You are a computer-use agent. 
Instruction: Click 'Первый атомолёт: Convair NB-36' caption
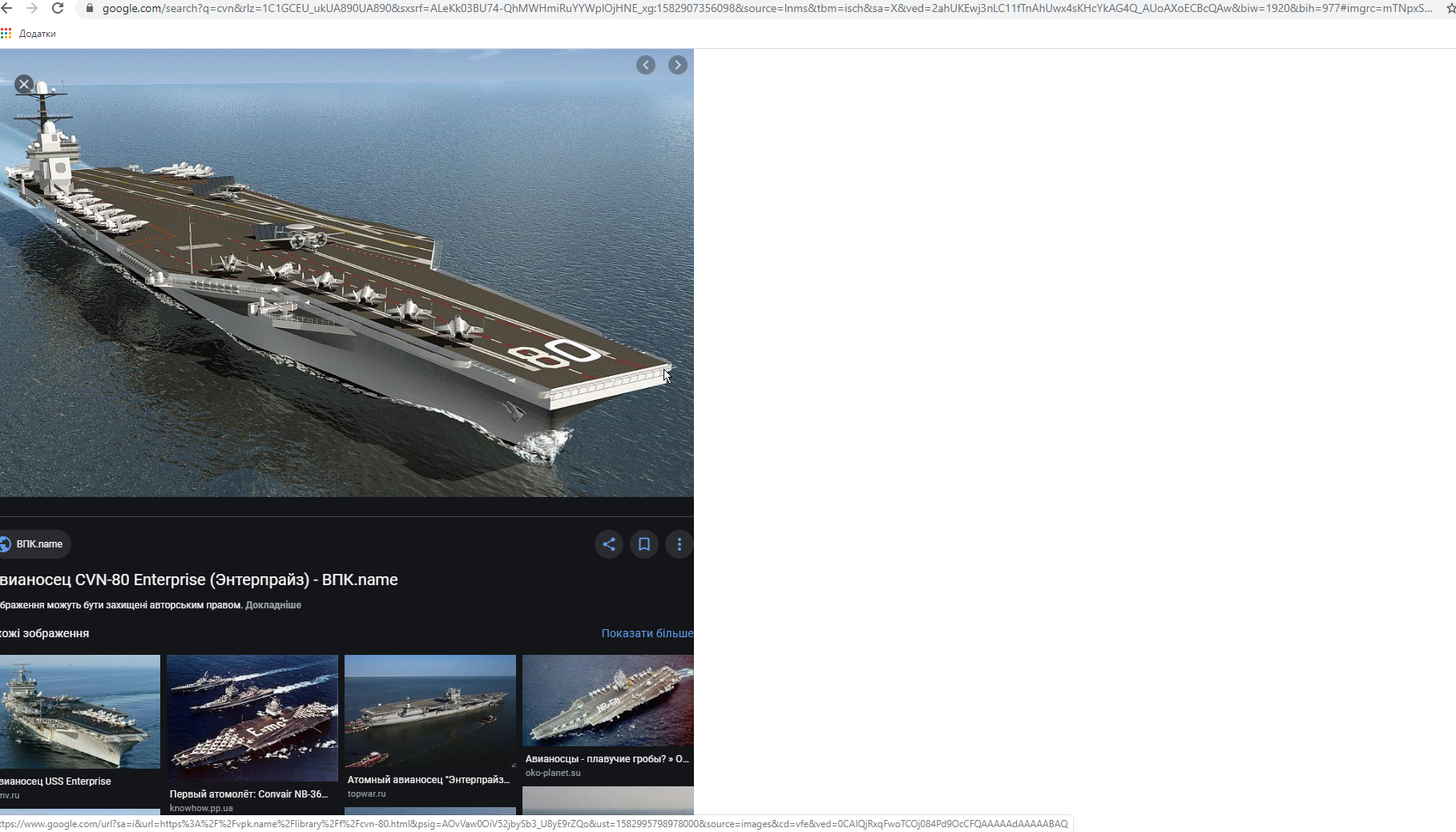pos(249,794)
